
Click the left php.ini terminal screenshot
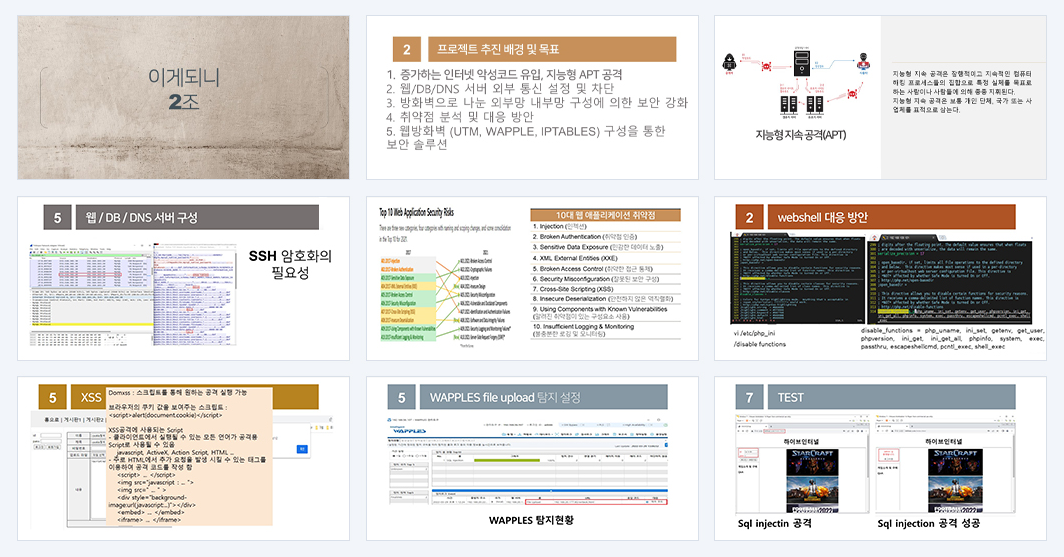tap(798, 278)
